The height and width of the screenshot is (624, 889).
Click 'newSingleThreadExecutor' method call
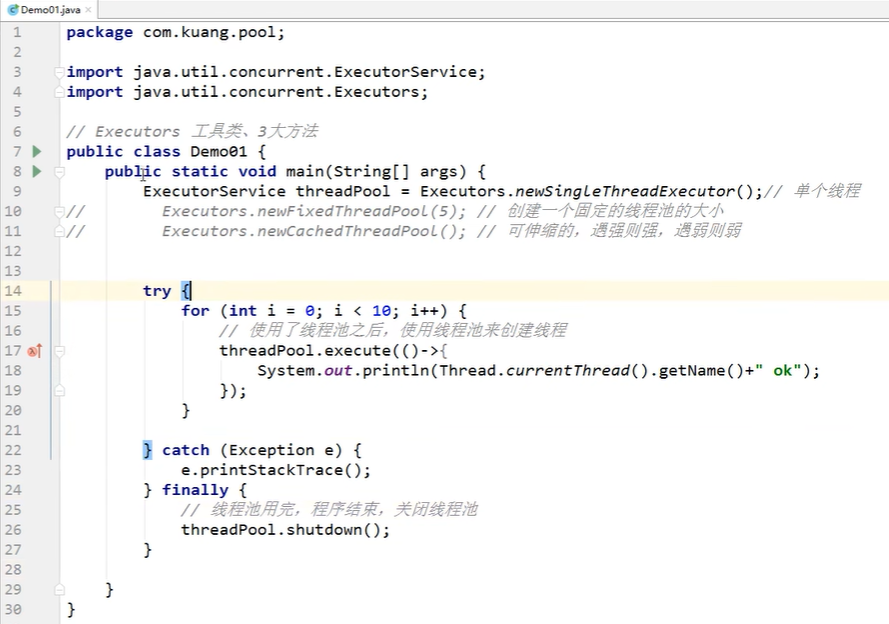point(625,192)
